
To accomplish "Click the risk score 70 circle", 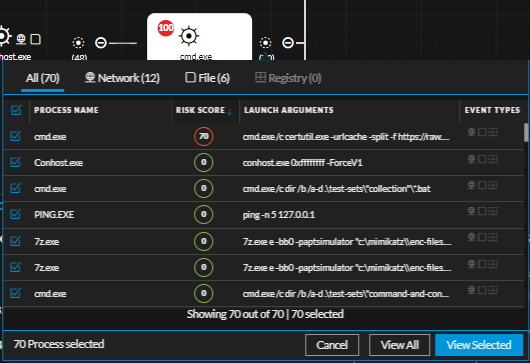I will tap(203, 136).
